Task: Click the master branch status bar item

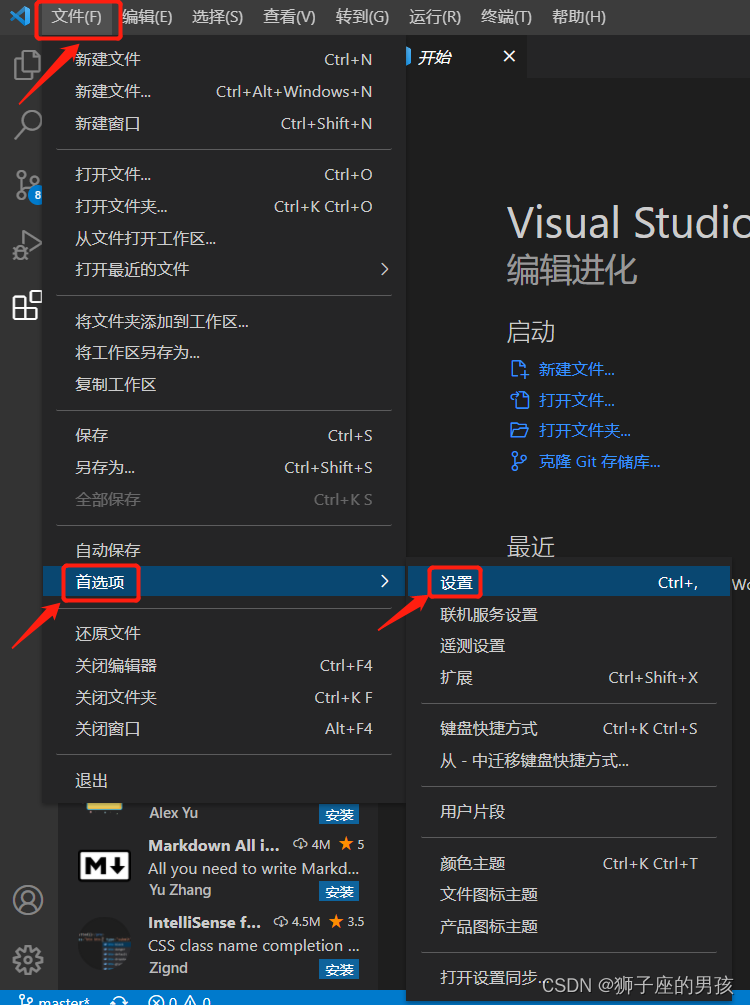Action: tap(54, 1000)
